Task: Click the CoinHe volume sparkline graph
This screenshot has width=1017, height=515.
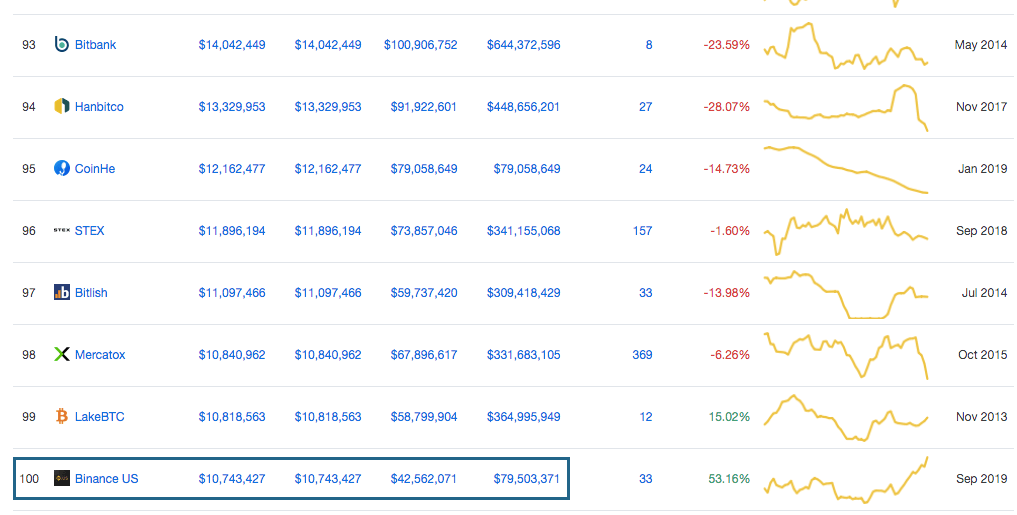Action: tap(846, 170)
